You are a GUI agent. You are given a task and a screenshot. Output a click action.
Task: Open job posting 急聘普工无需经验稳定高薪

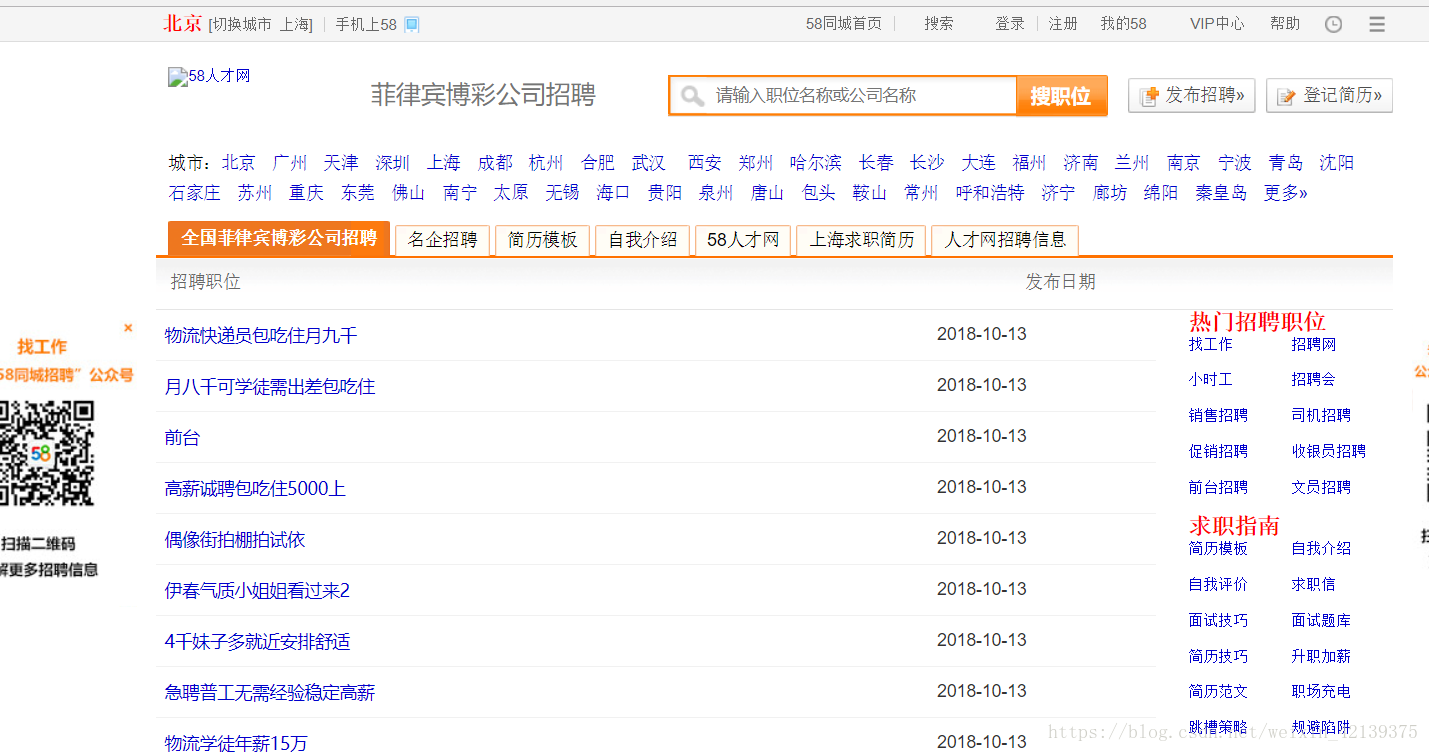click(x=270, y=693)
